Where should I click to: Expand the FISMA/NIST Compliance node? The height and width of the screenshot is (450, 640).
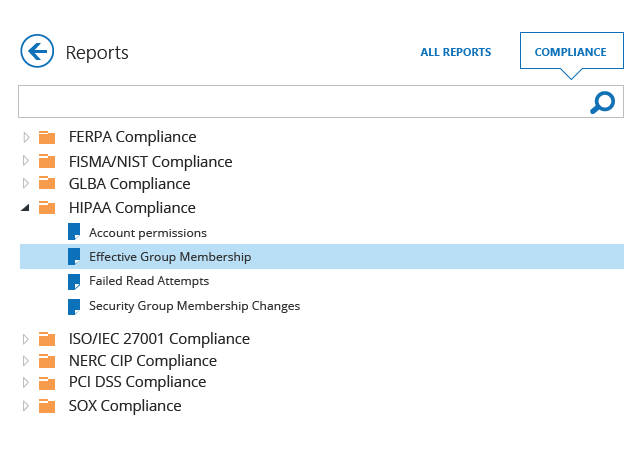(x=26, y=162)
